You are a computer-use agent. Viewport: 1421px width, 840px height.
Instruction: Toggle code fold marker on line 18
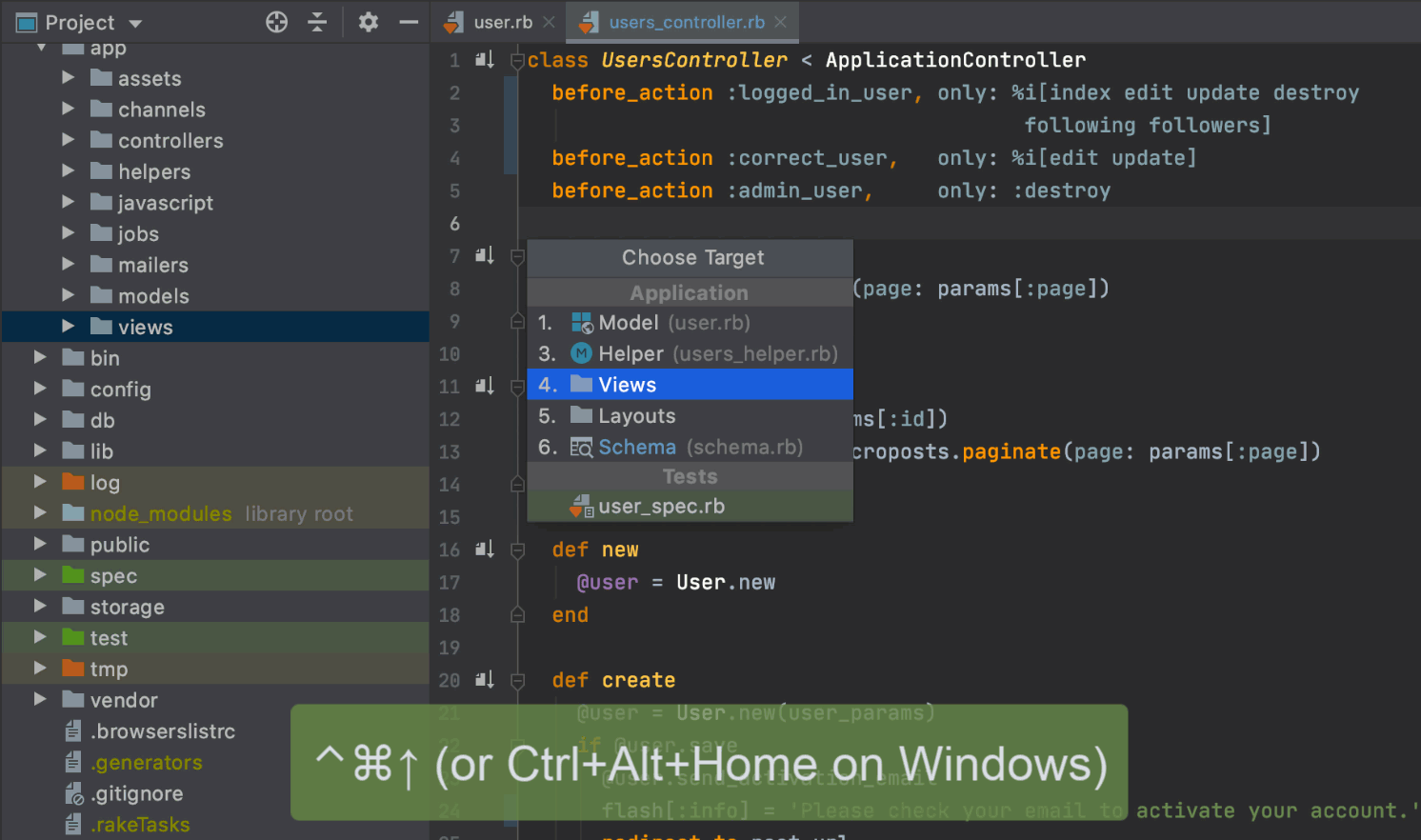coord(517,615)
